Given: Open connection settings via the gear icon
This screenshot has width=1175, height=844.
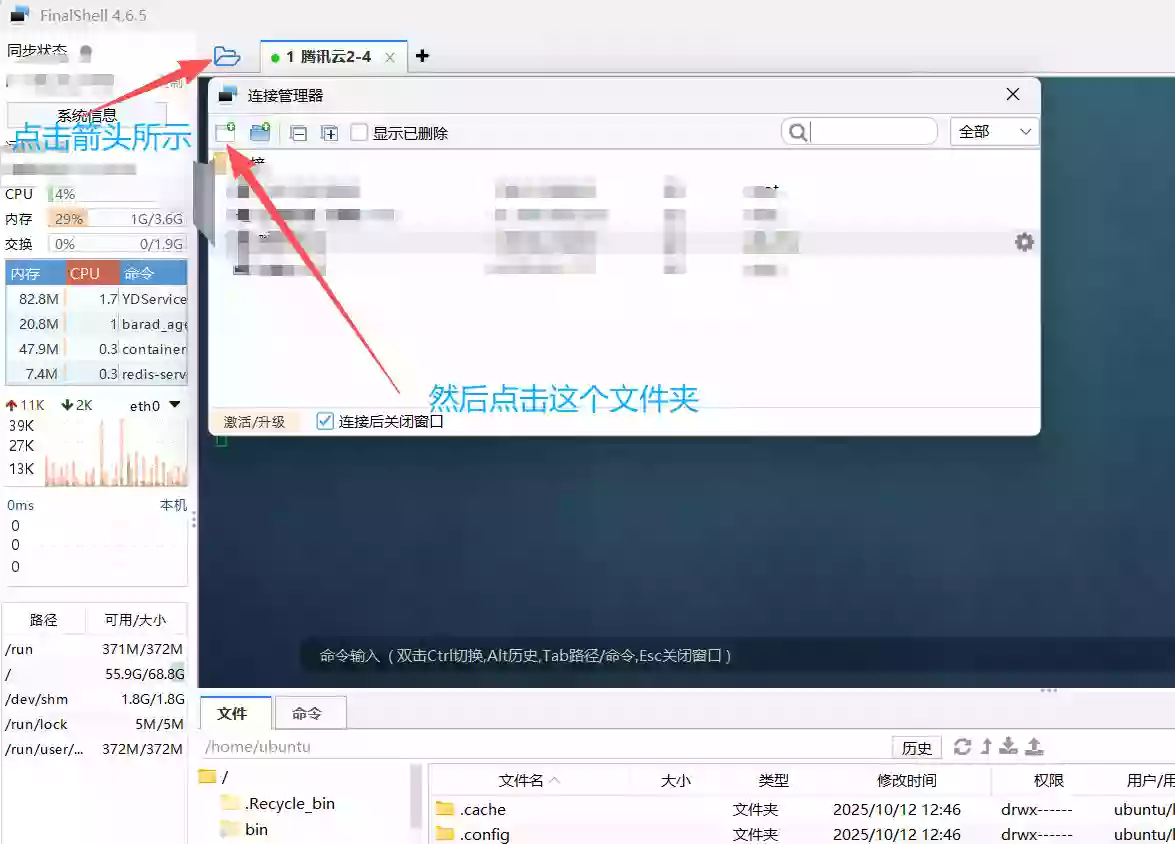Looking at the screenshot, I should click(x=1024, y=241).
